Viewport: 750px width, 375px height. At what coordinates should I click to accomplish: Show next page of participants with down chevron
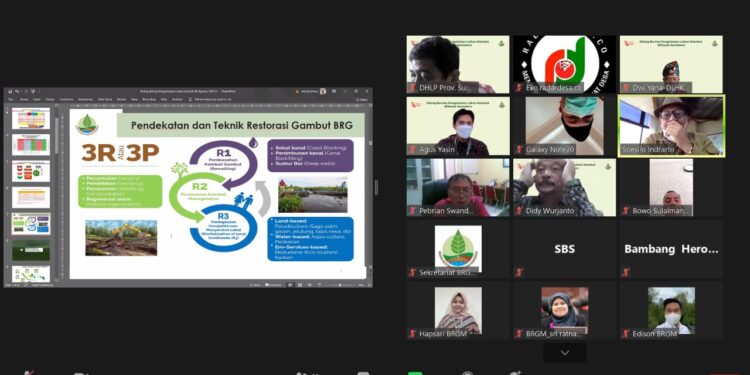pyautogui.click(x=565, y=353)
